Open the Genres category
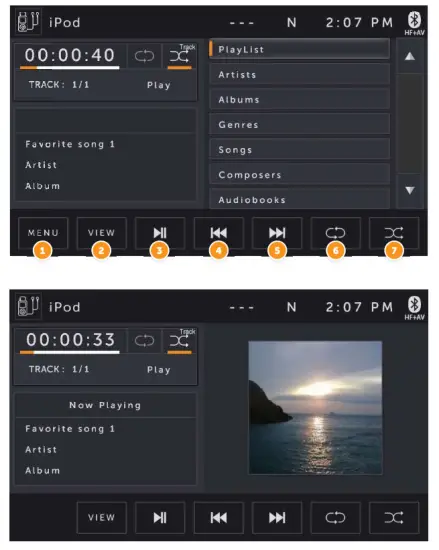The width and height of the screenshot is (439, 550). [x=299, y=125]
